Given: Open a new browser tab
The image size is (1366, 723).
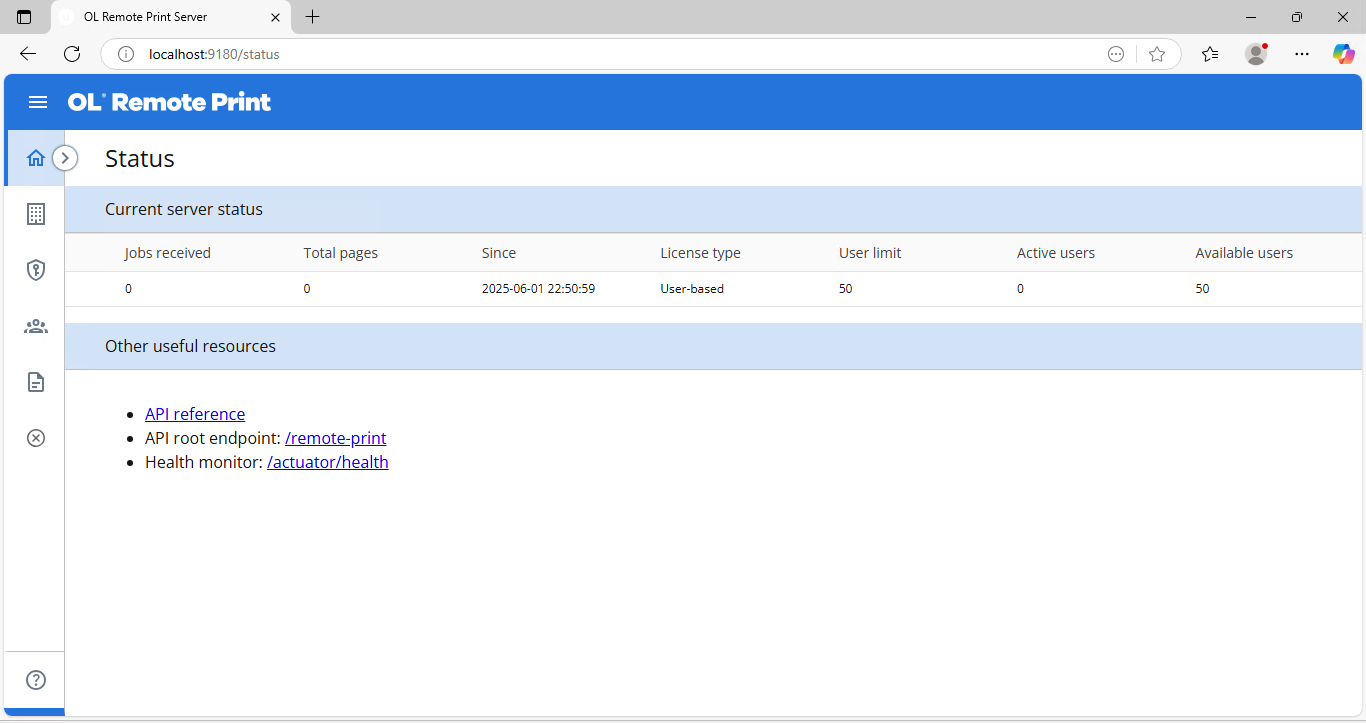Looking at the screenshot, I should pos(312,17).
